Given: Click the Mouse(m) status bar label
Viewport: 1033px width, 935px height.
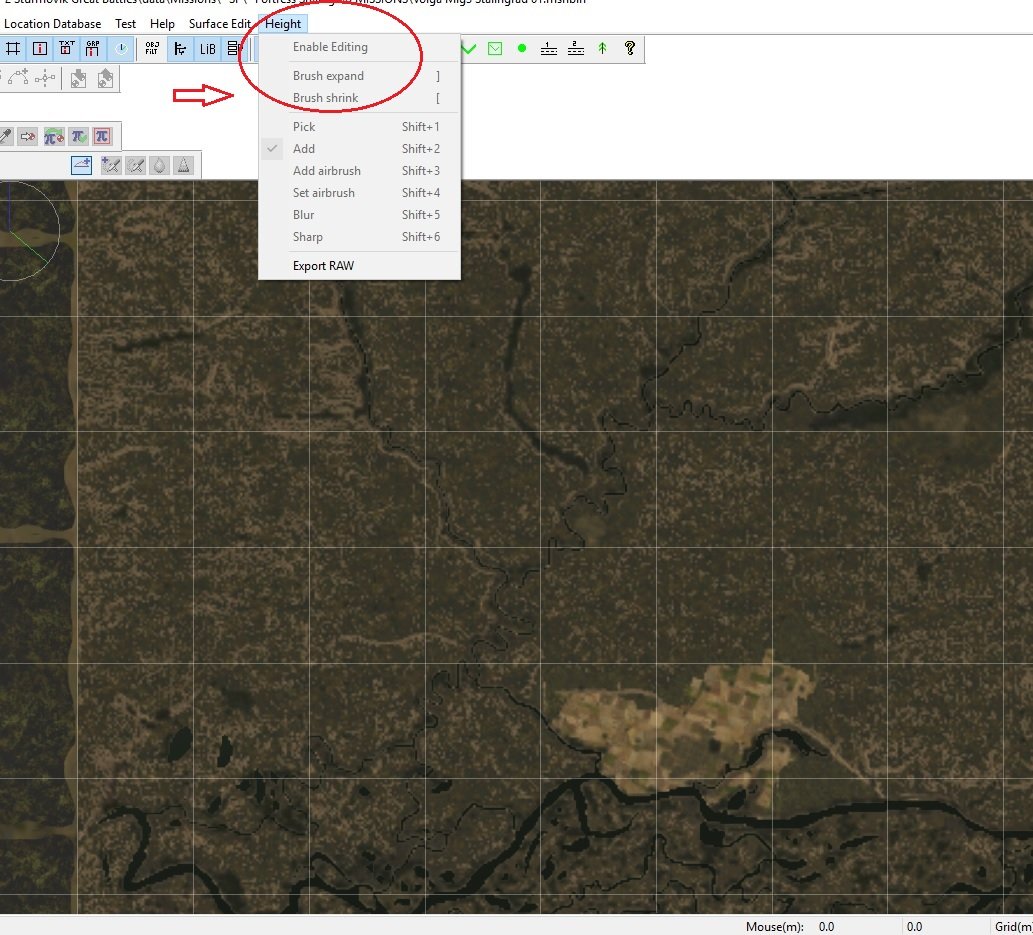Looking at the screenshot, I should (x=774, y=926).
